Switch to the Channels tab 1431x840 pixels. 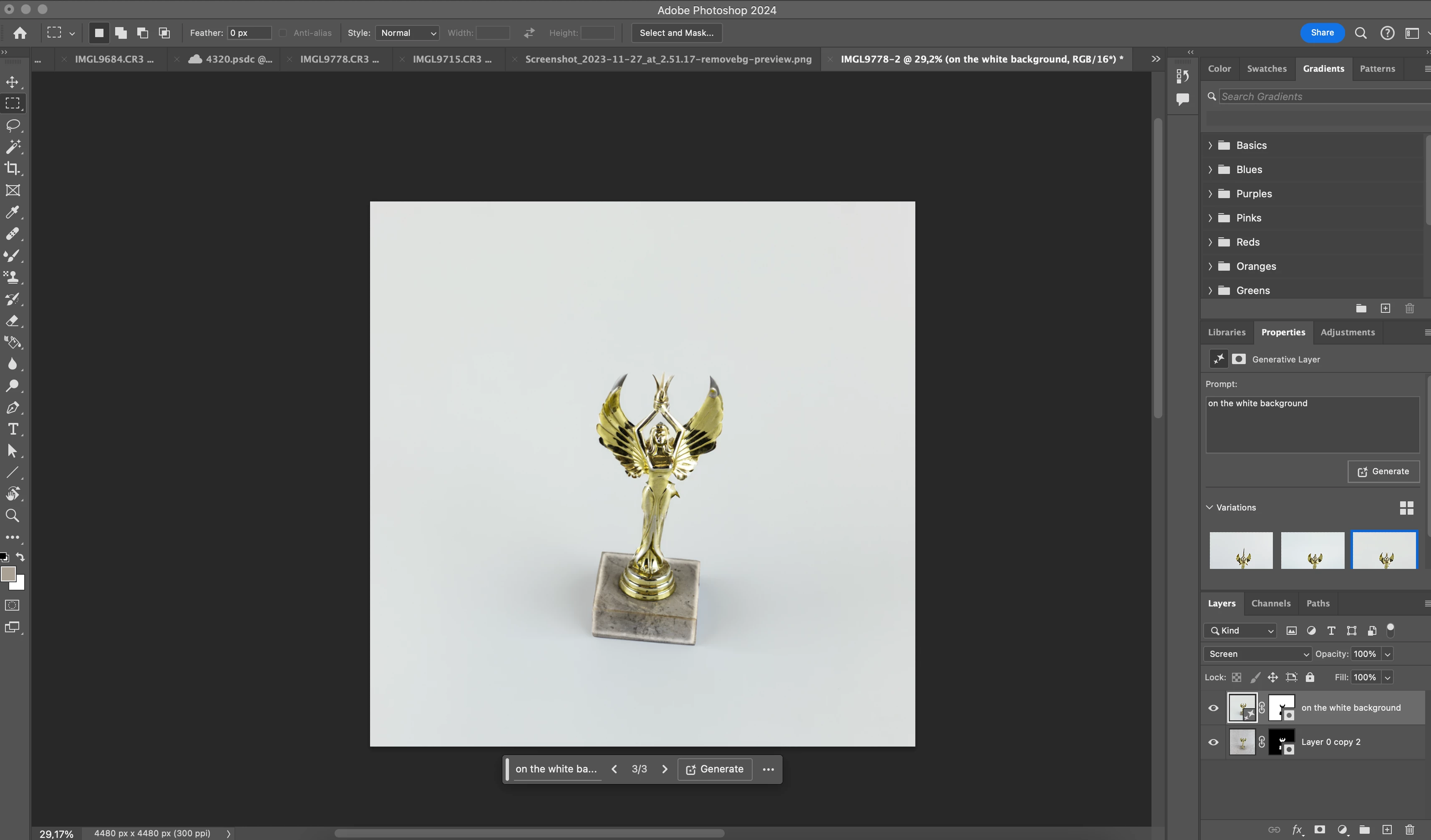click(1270, 604)
